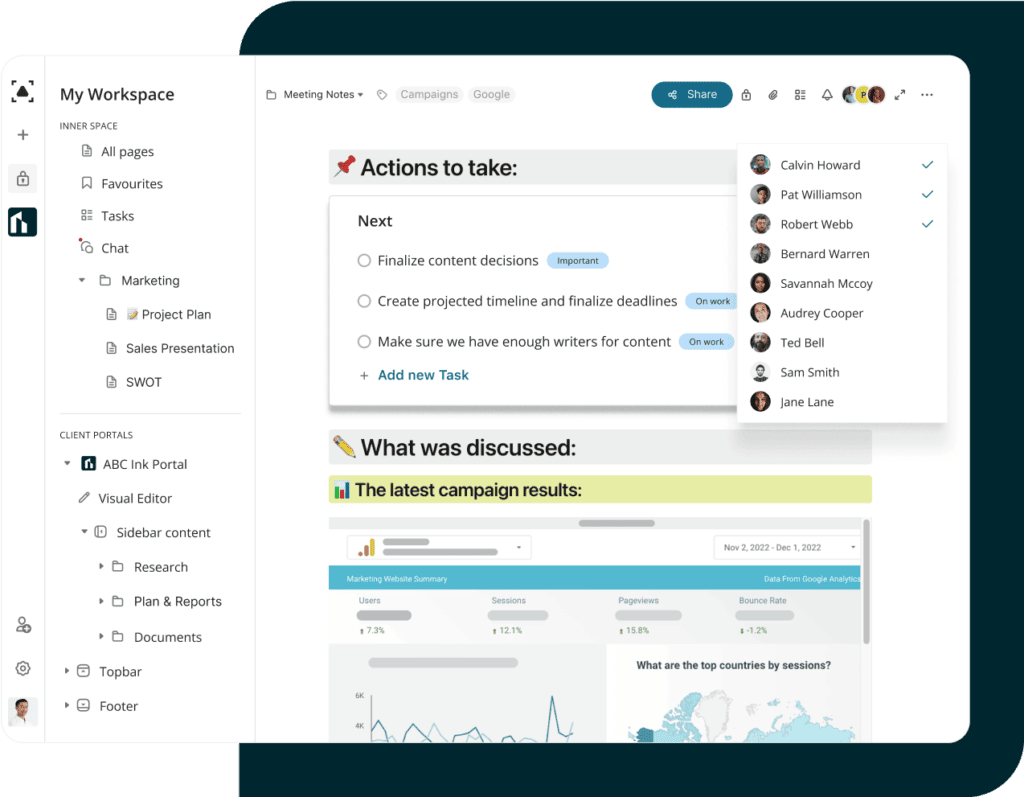Mark Create projected timeline task complete
Screen dimensions: 1024x797
point(364,301)
